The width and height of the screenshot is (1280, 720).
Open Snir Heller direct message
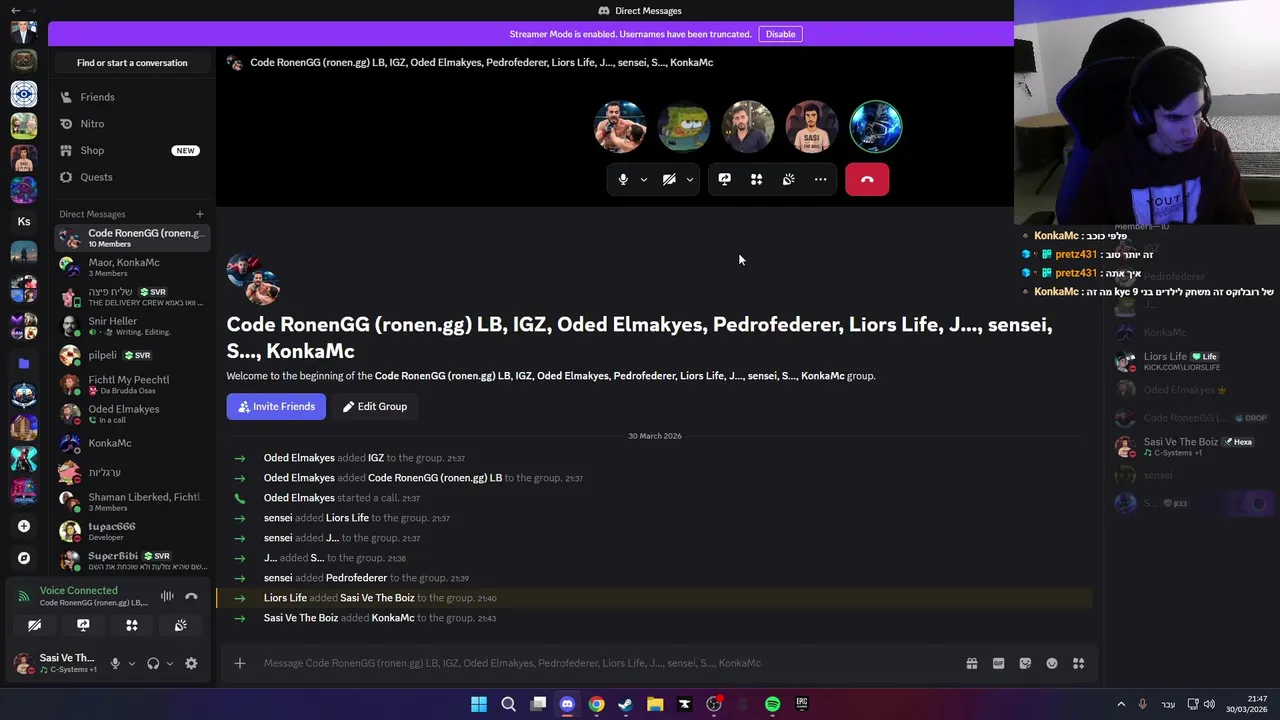132,326
